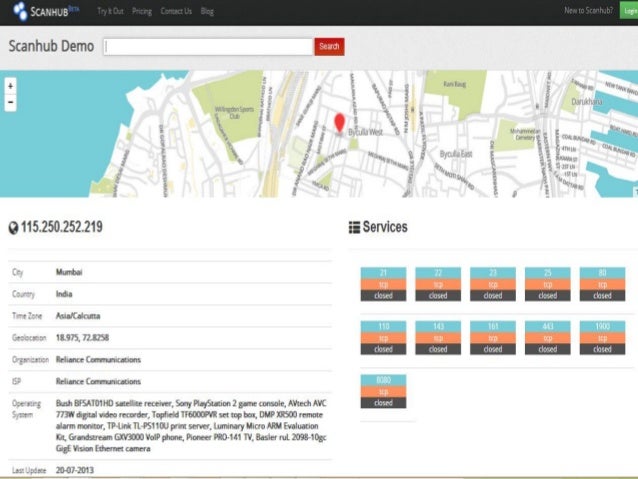
Task: Zoom out on the map
Action: (x=11, y=103)
